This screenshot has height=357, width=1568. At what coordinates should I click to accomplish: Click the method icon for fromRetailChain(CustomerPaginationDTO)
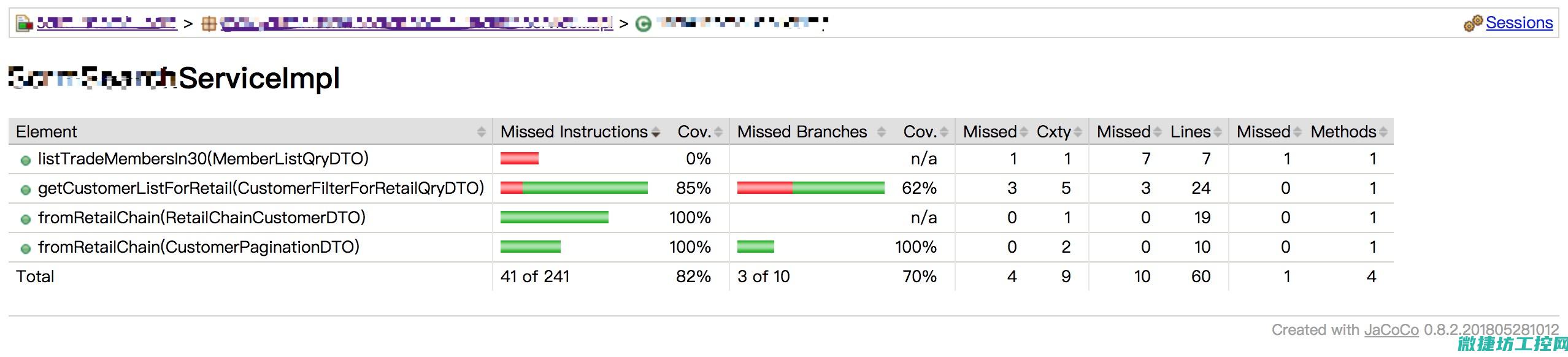coord(26,248)
